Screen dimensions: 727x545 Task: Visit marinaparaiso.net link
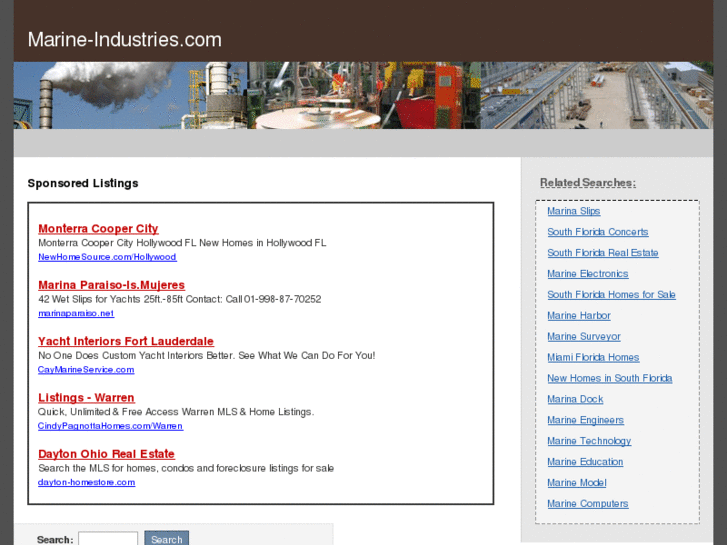(76, 313)
